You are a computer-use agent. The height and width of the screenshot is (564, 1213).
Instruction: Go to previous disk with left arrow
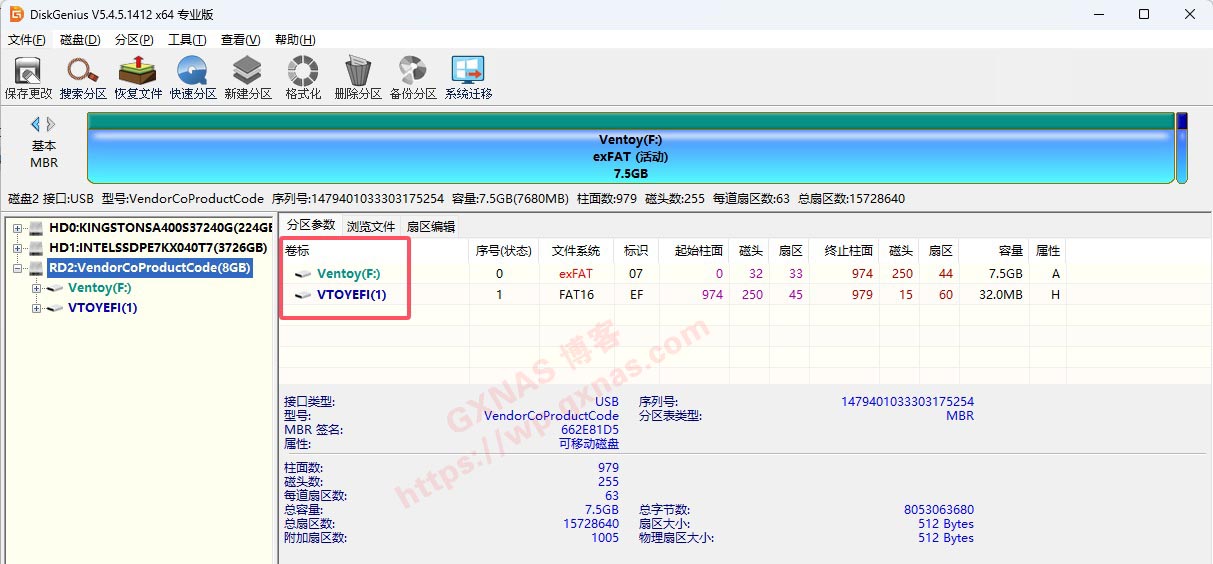[x=35, y=124]
